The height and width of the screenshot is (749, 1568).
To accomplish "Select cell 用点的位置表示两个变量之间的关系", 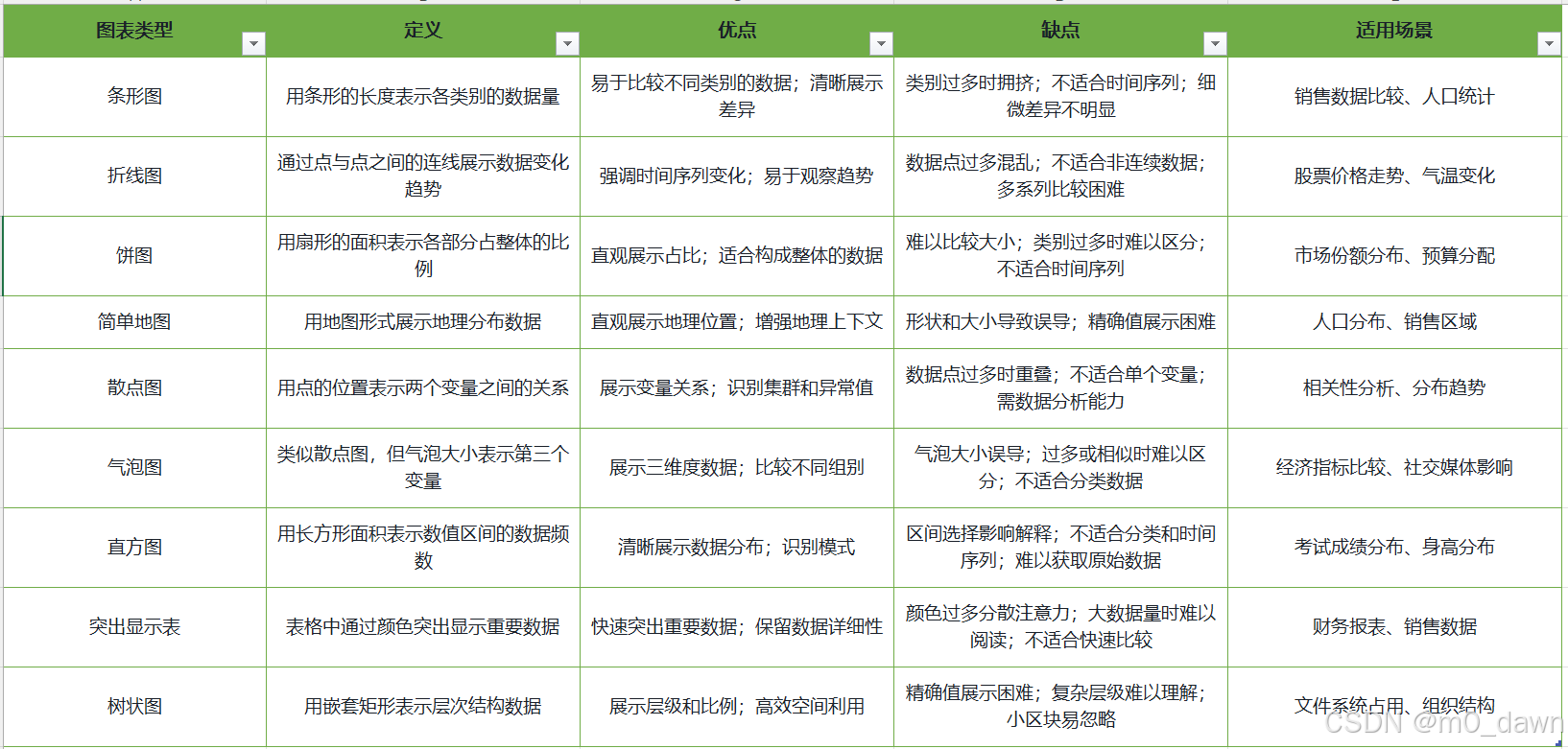I will [x=423, y=388].
